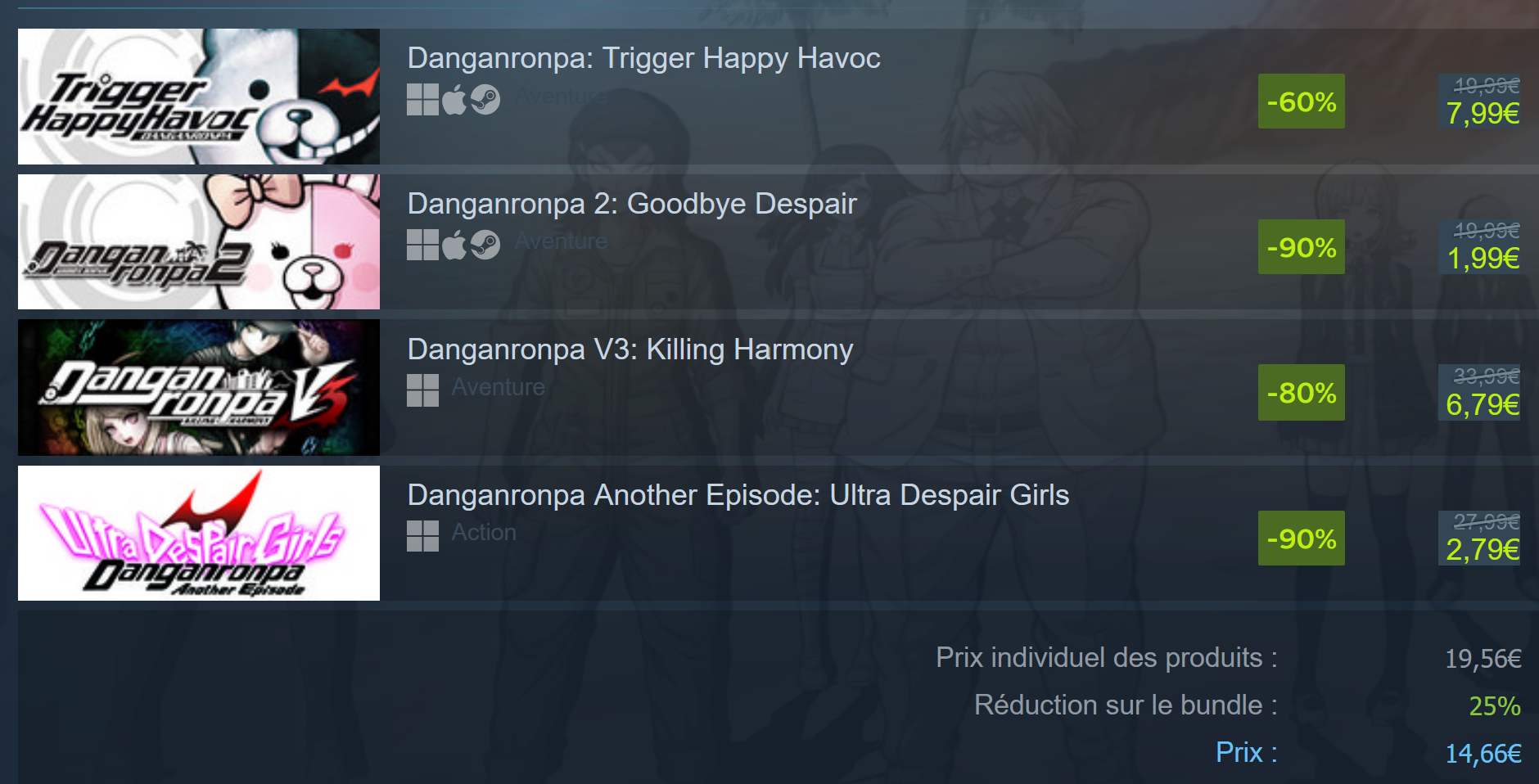Open Another Episode: Ultra Despair Girls title

point(738,495)
